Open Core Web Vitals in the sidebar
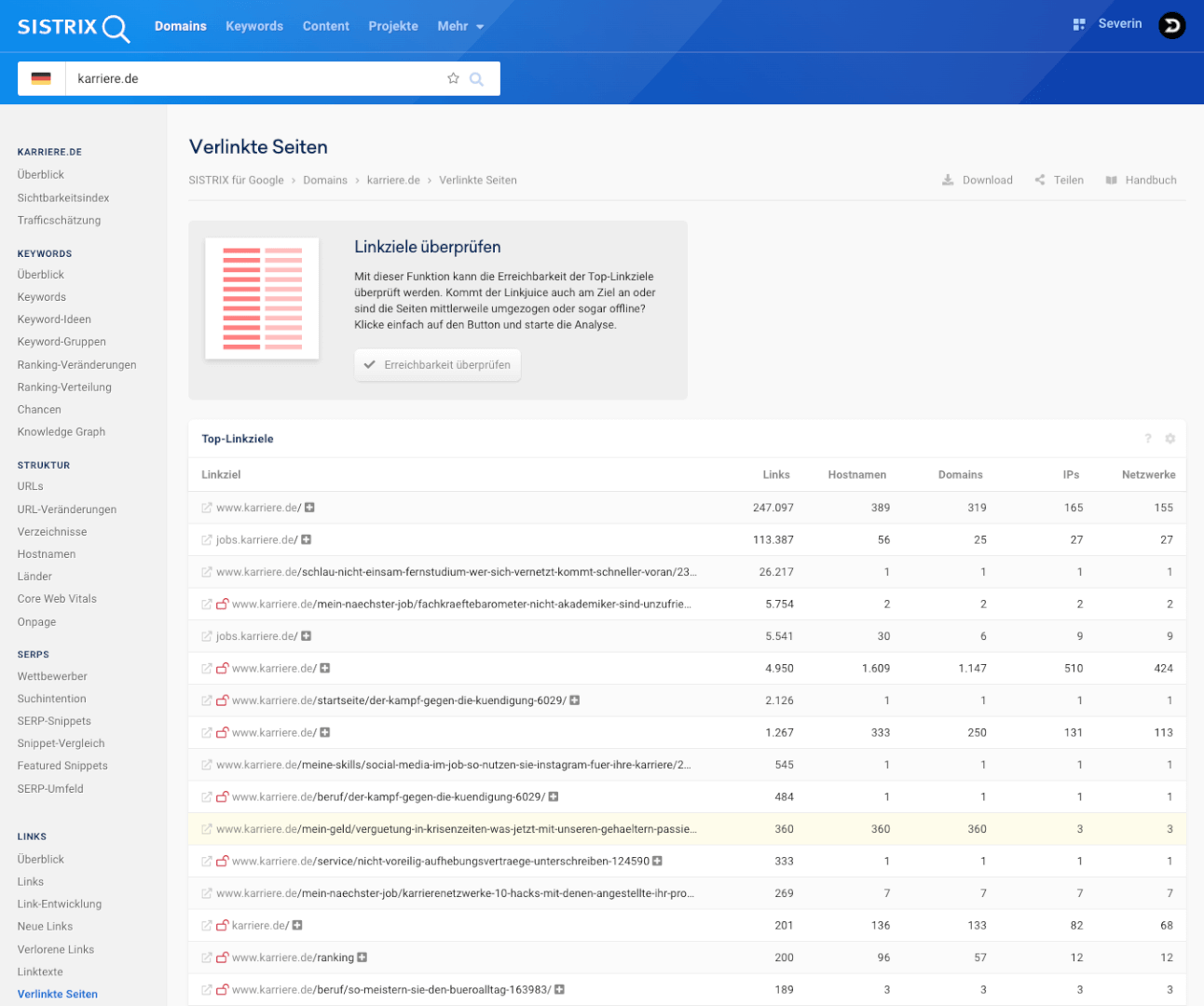Screen dimensions: 1204x1006 [57, 599]
